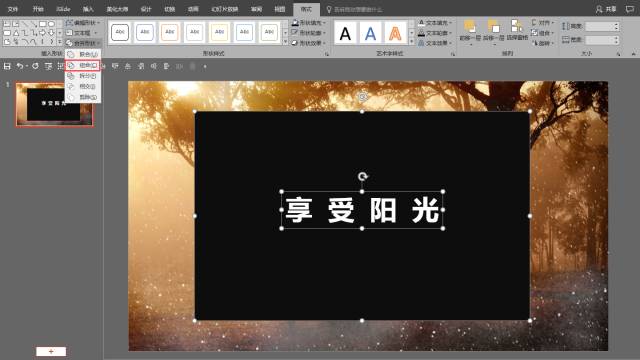640x360 pixels.
Task: Open the 文件 File tab
Action: pyautogui.click(x=13, y=9)
